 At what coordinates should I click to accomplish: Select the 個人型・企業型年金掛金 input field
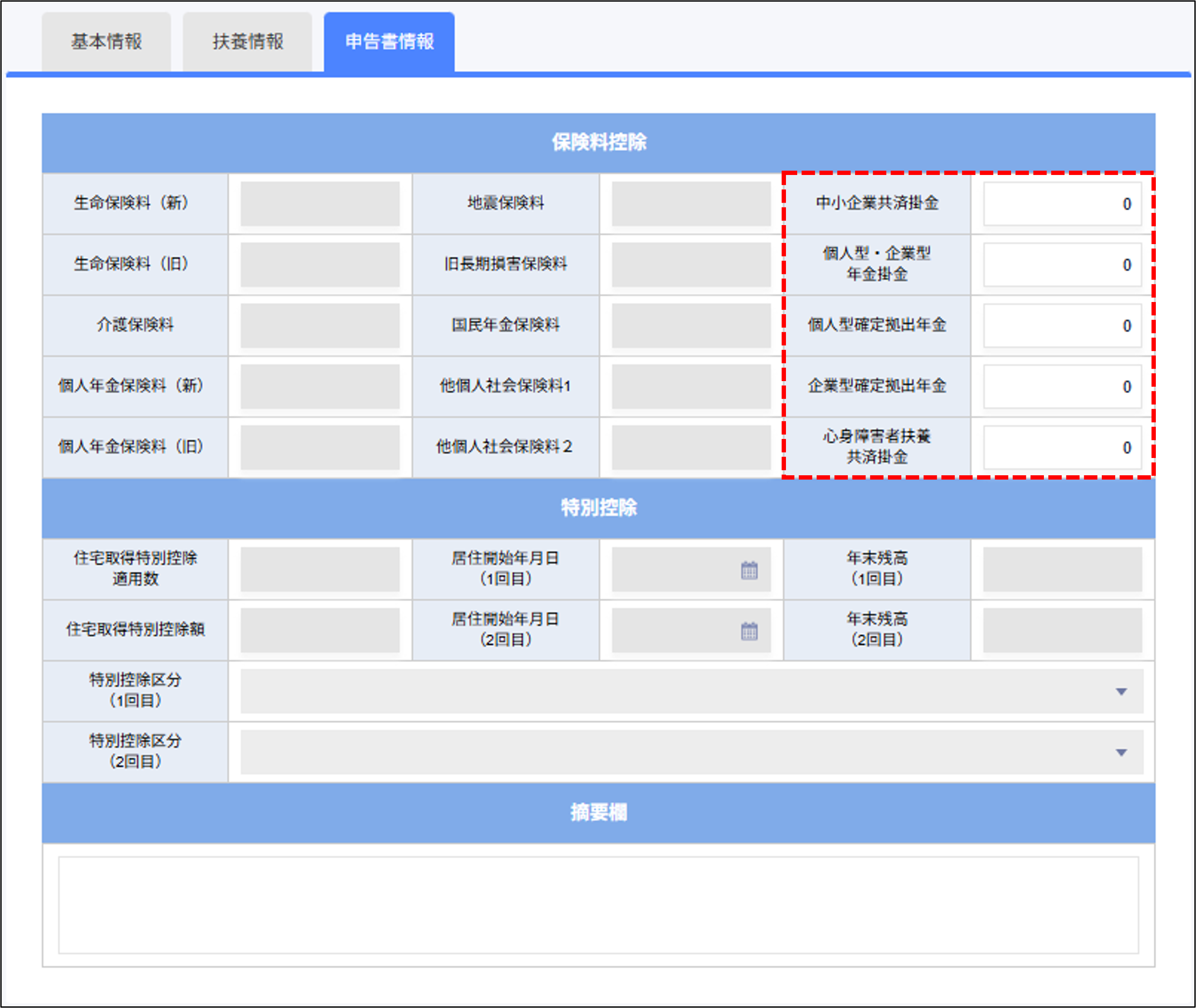[1063, 264]
